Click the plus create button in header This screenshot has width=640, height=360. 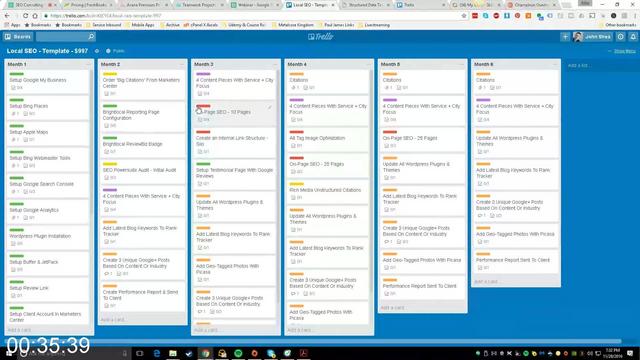pyautogui.click(x=565, y=37)
